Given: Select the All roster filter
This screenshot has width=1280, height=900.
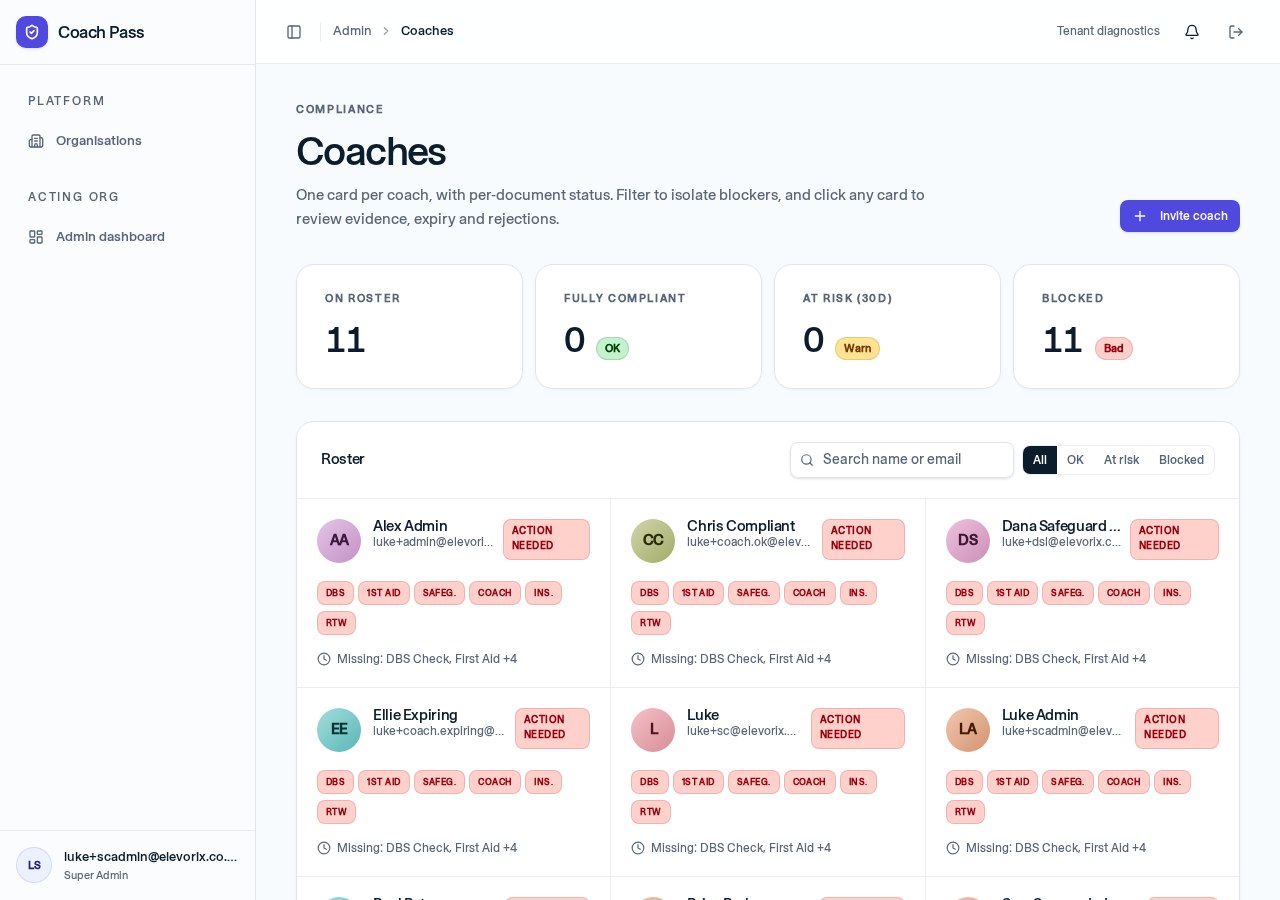Looking at the screenshot, I should 1040,460.
